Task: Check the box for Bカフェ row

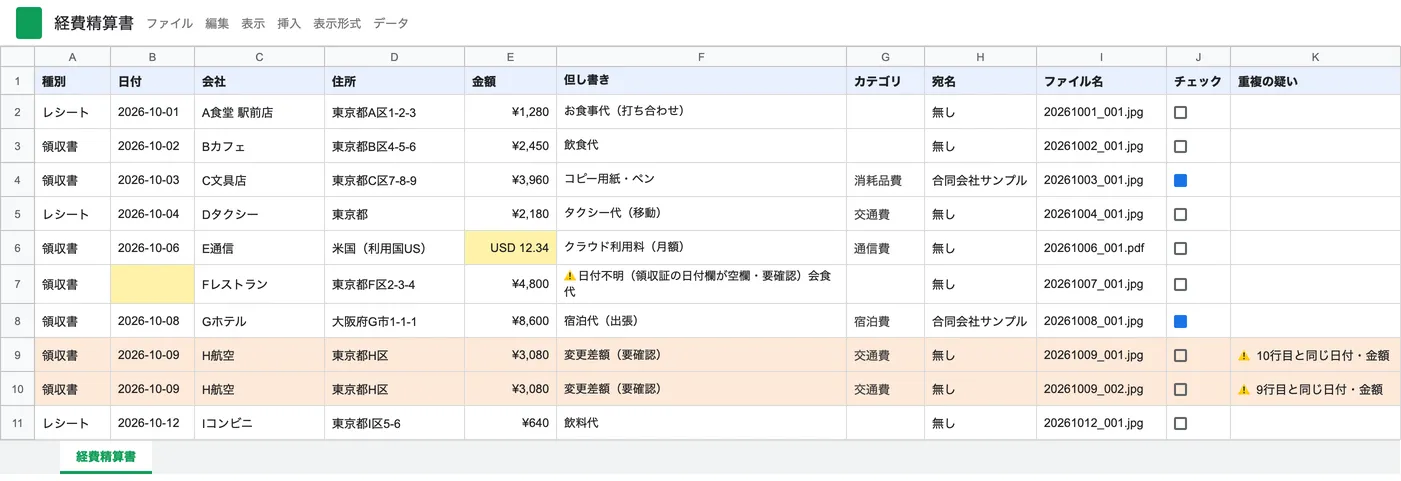Action: (x=1180, y=146)
